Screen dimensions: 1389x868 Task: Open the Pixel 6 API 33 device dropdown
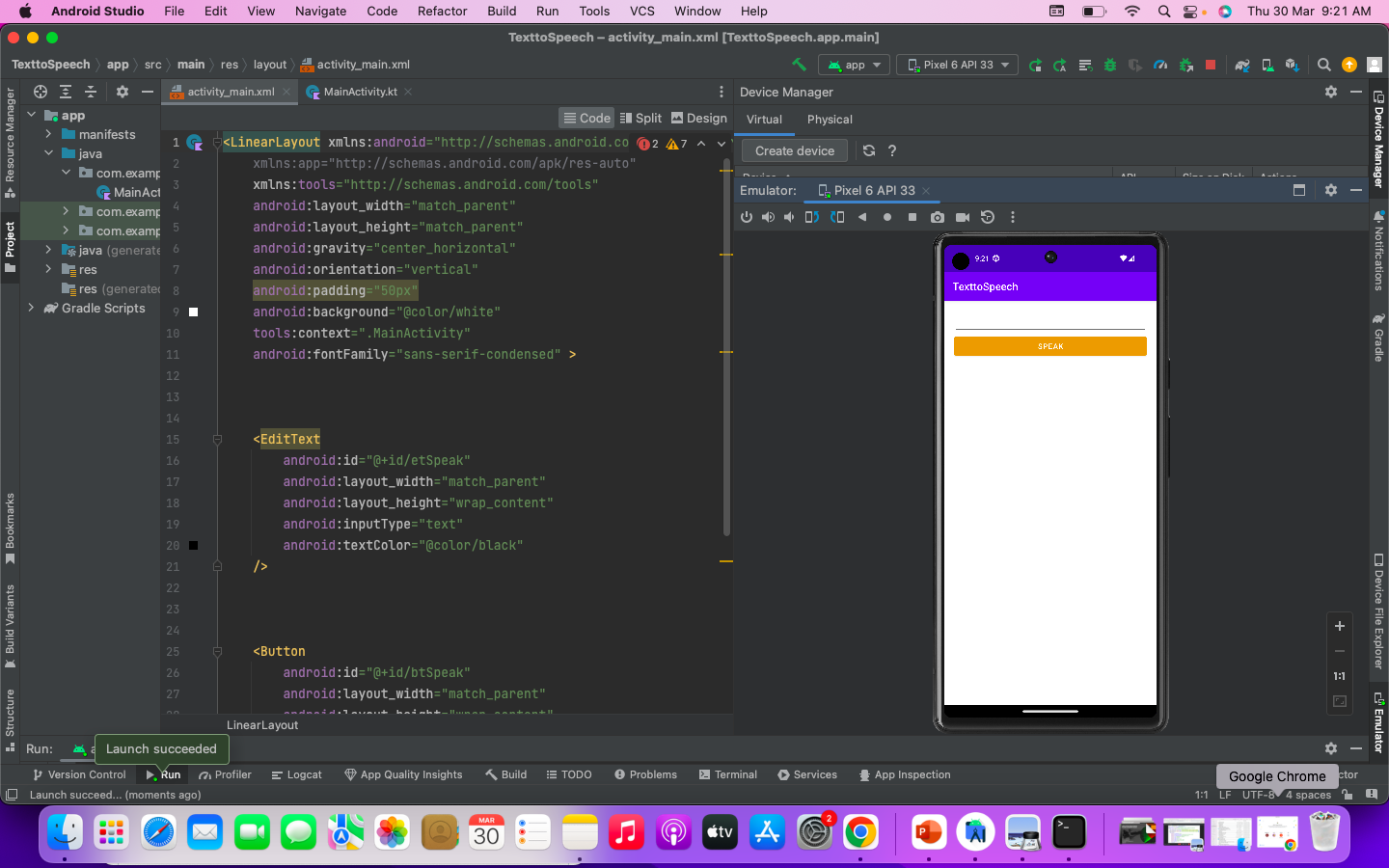[x=957, y=65]
